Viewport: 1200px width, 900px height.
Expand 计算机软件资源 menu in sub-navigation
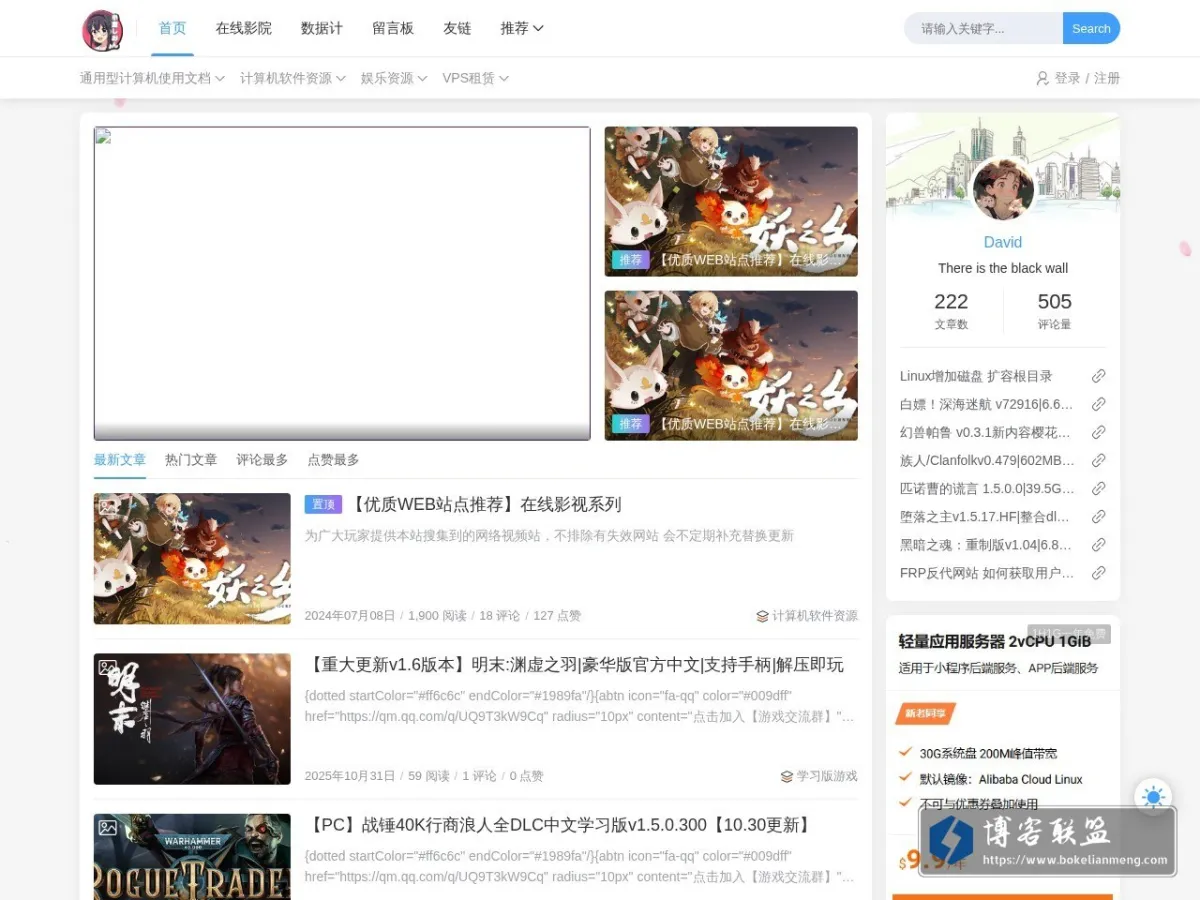click(293, 78)
